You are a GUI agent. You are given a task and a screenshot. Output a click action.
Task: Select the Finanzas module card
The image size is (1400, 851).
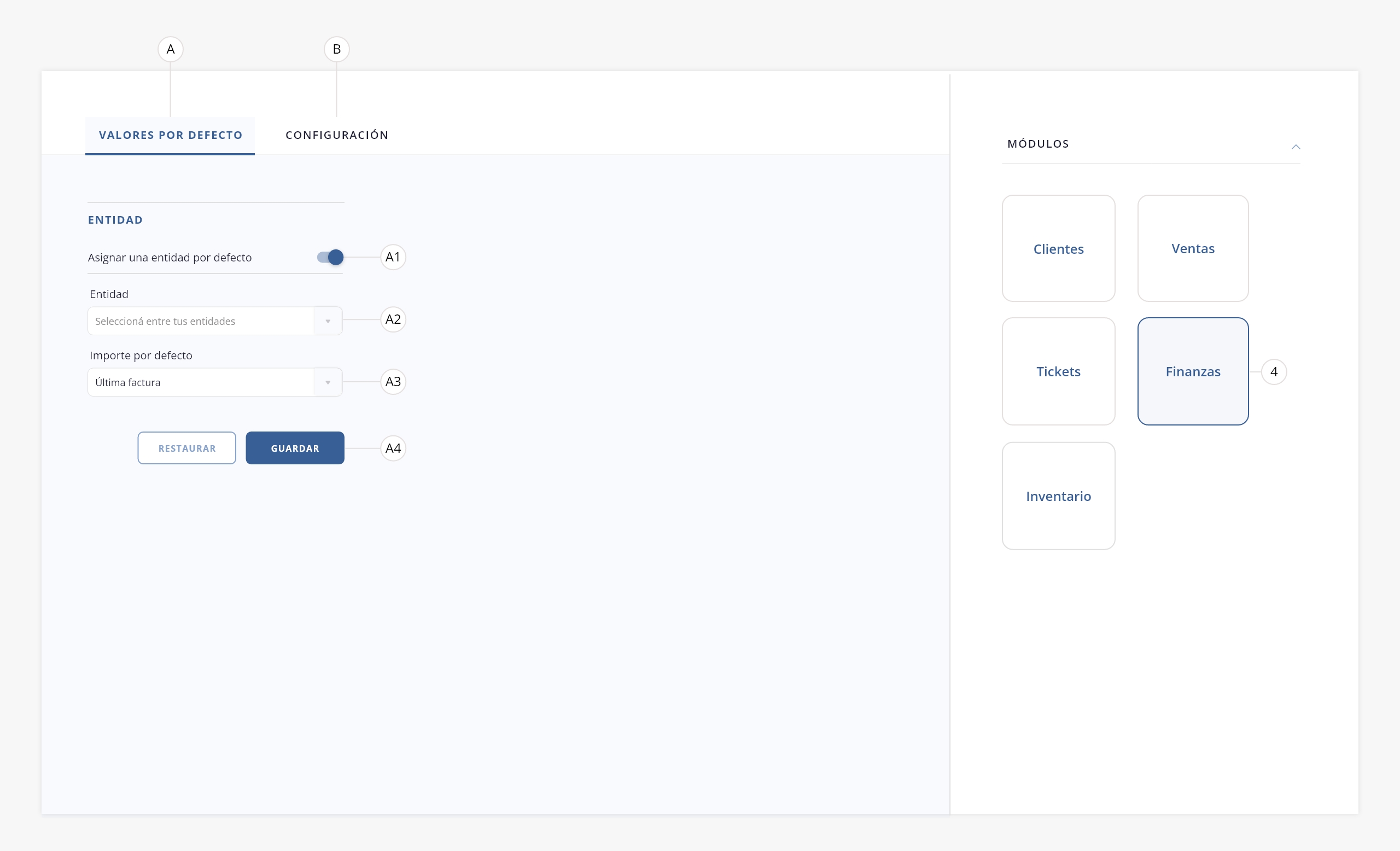[x=1193, y=371]
